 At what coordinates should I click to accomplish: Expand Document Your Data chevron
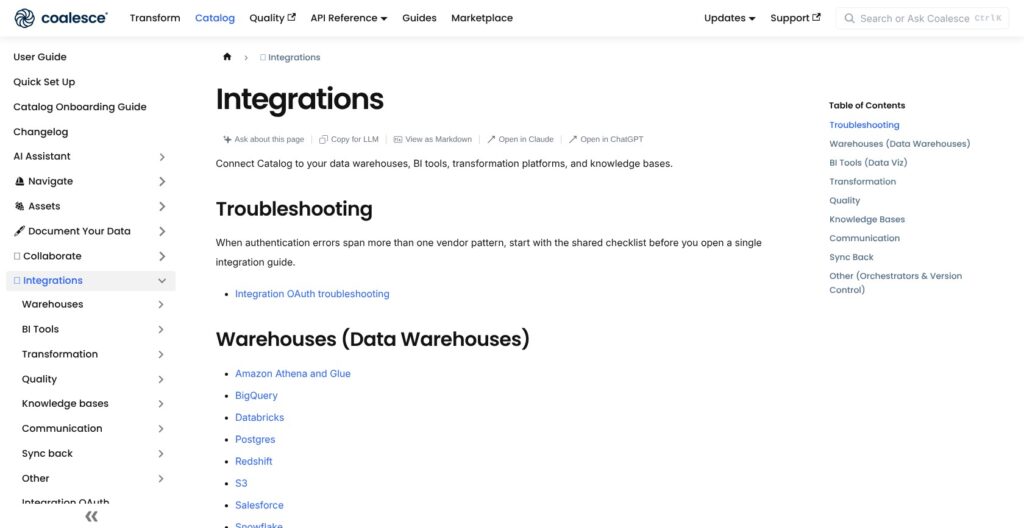pos(161,231)
